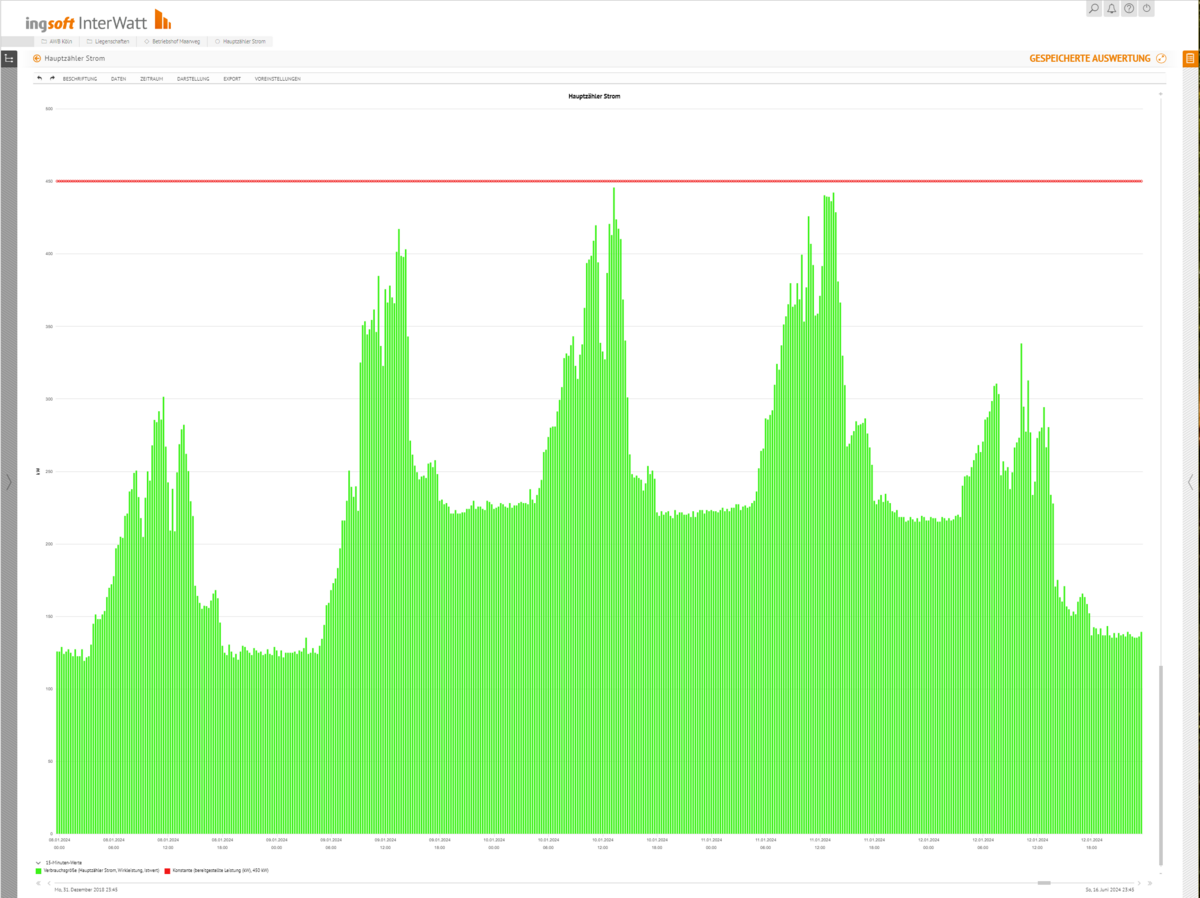The image size is (1200, 898).
Task: Toggle the red Konstante legend series
Action: (x=167, y=871)
